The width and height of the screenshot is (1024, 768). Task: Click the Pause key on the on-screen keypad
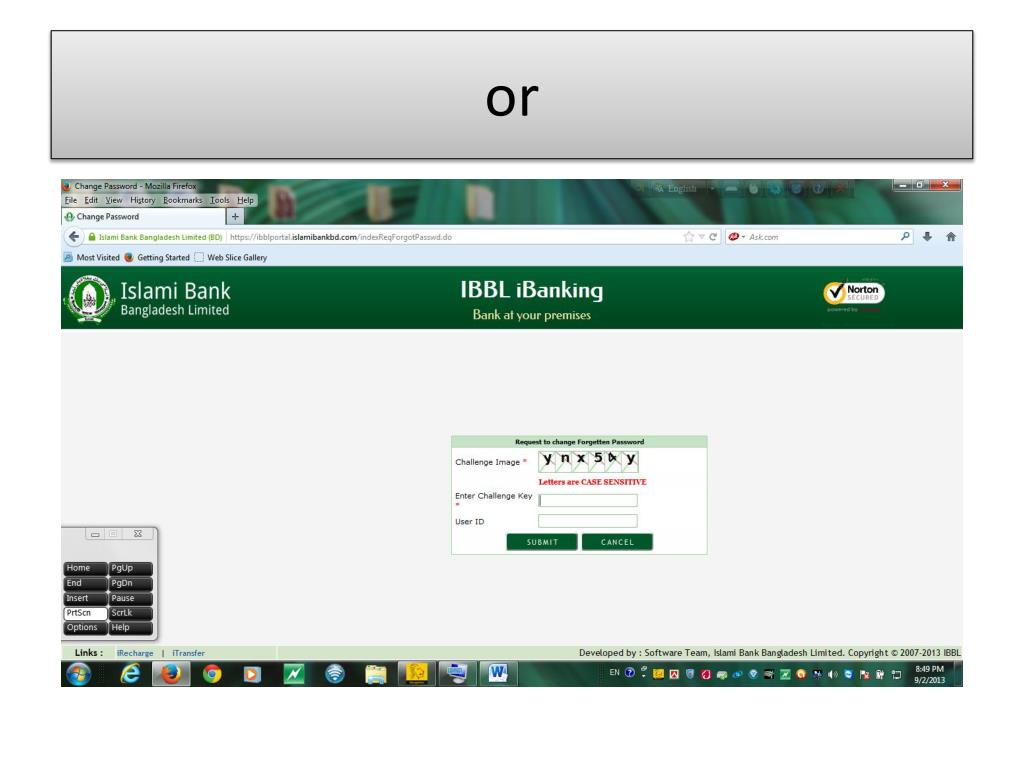point(131,598)
